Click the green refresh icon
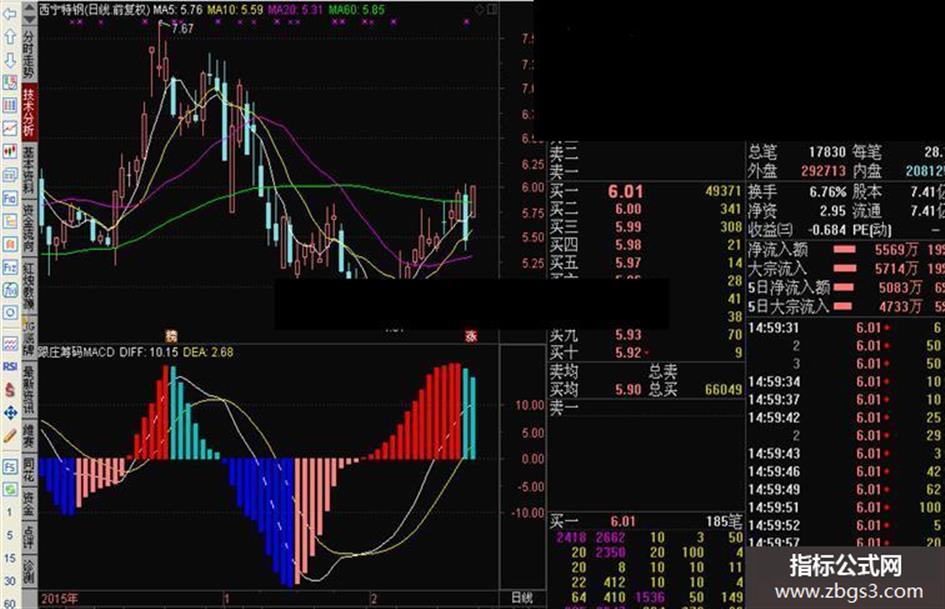 pos(10,489)
